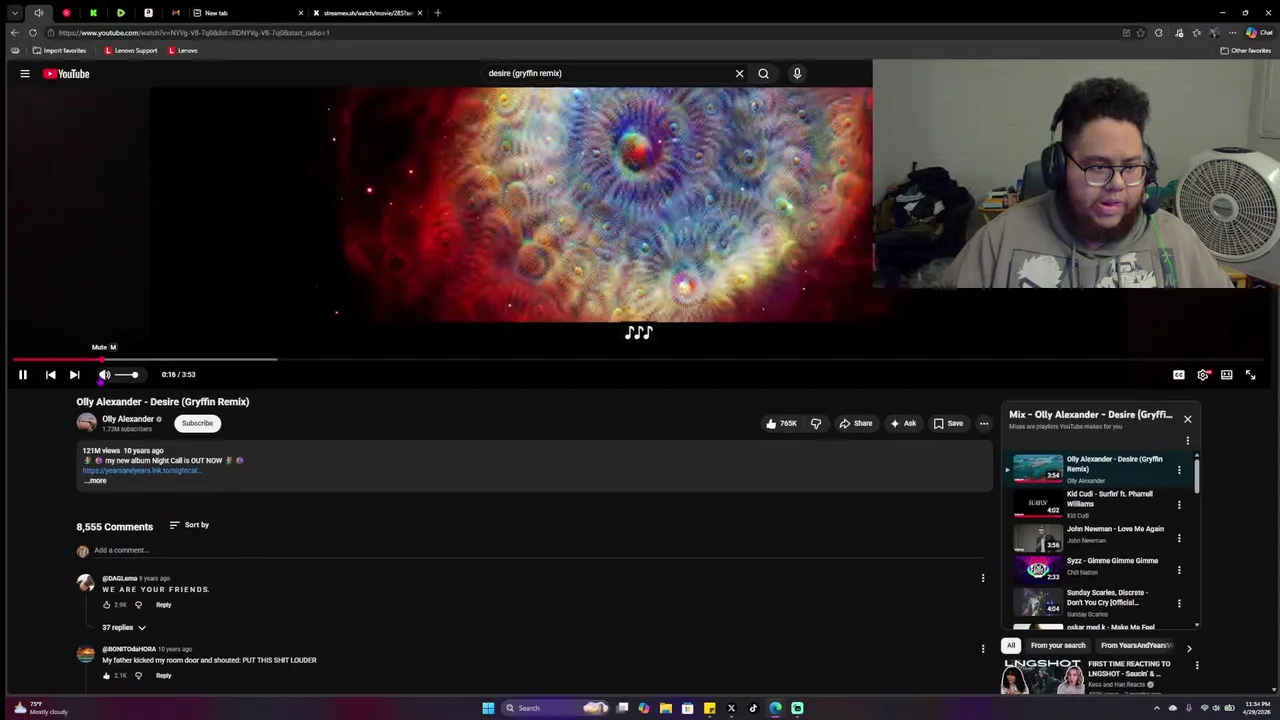Go to the previous video in the player

[x=50, y=375]
